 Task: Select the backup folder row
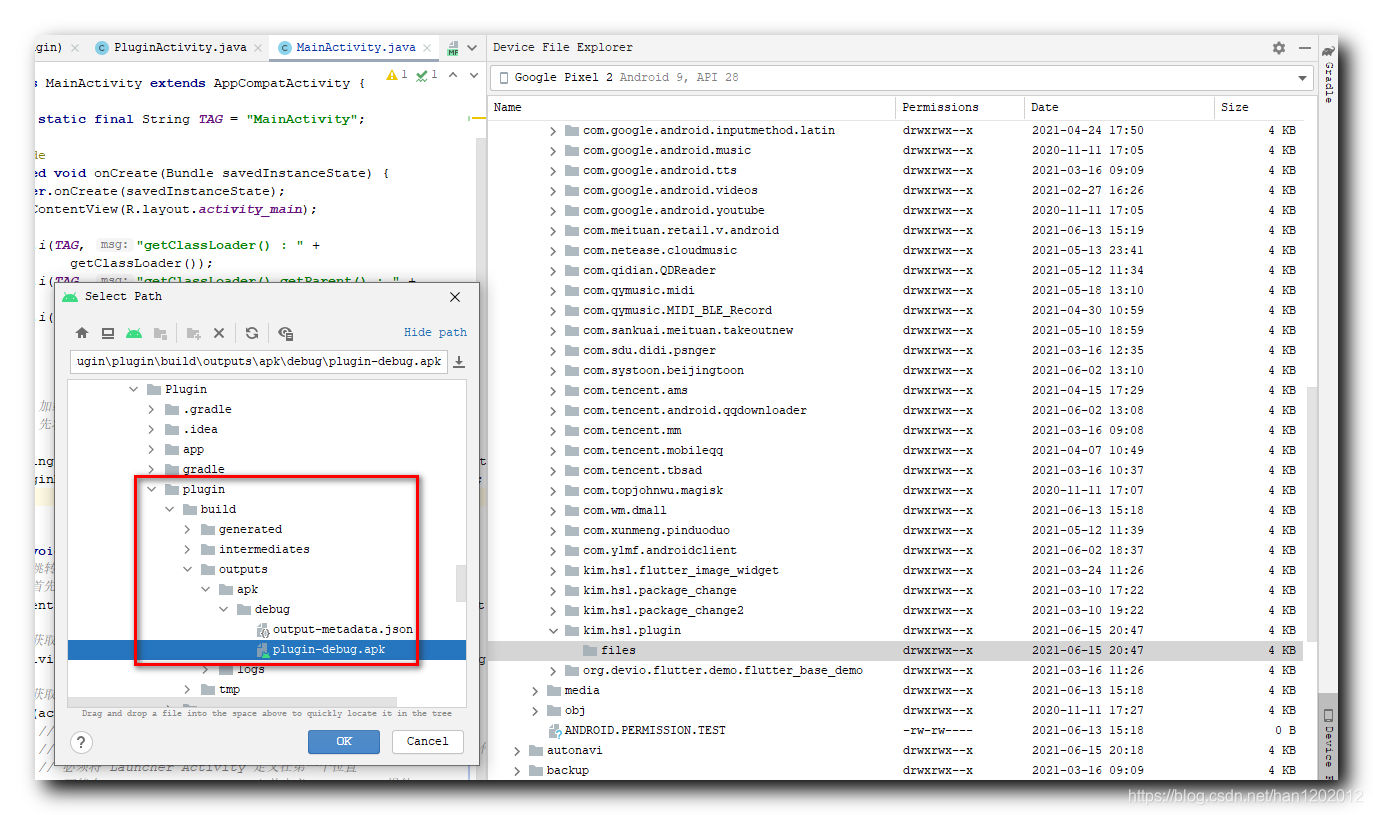[x=896, y=770]
